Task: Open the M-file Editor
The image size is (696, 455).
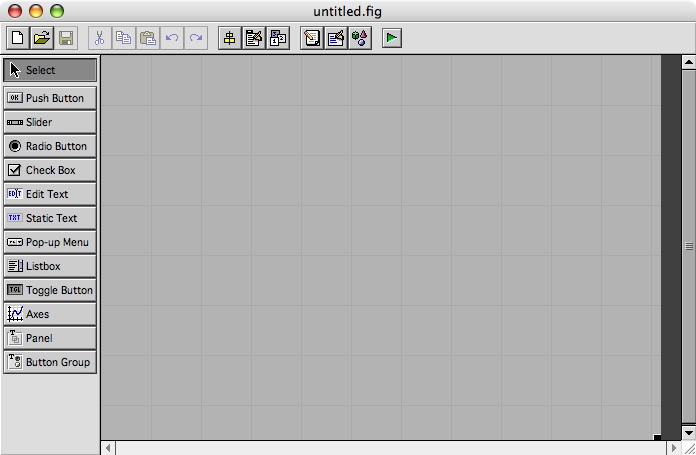Action: pos(312,38)
